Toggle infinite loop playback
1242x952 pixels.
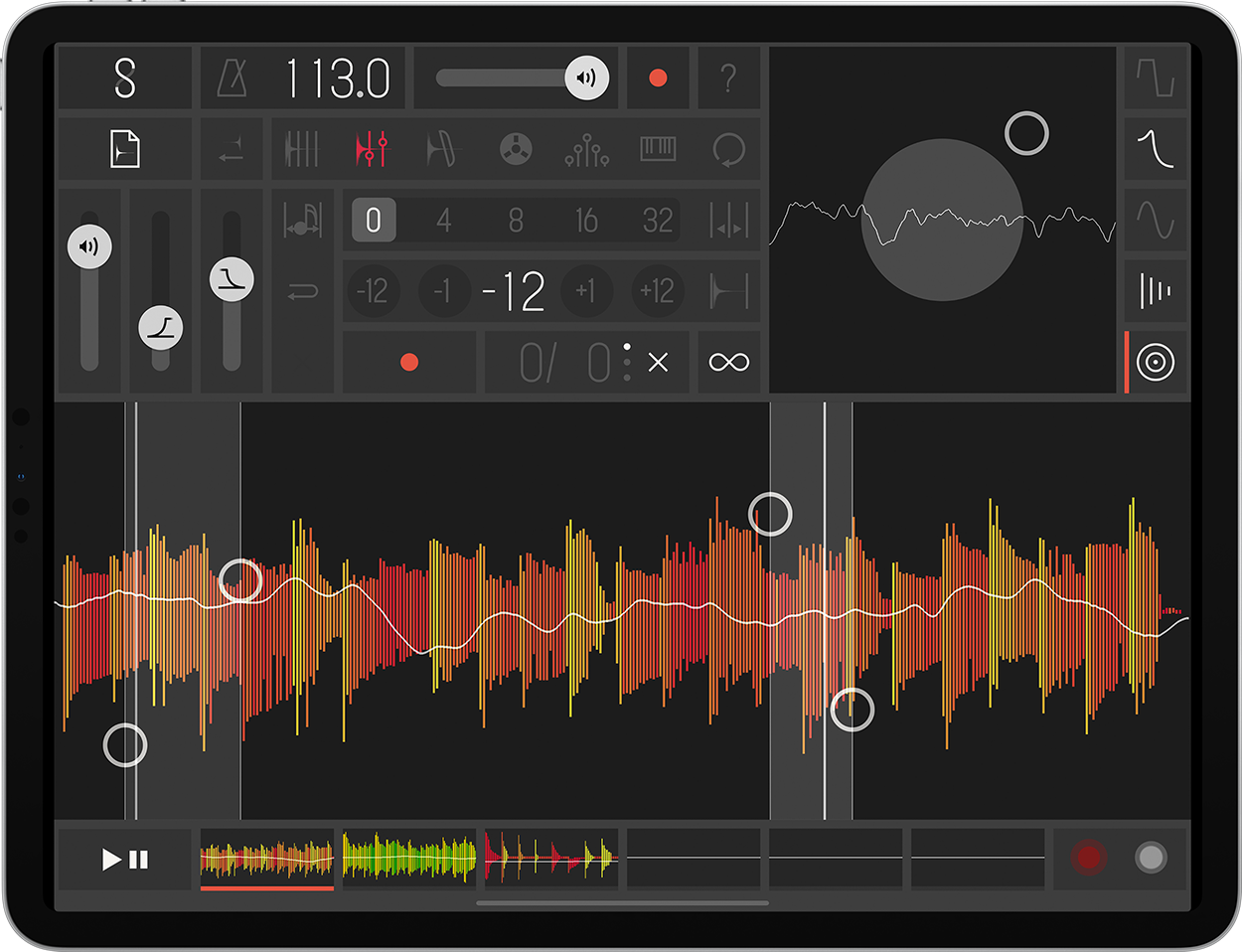tap(728, 362)
